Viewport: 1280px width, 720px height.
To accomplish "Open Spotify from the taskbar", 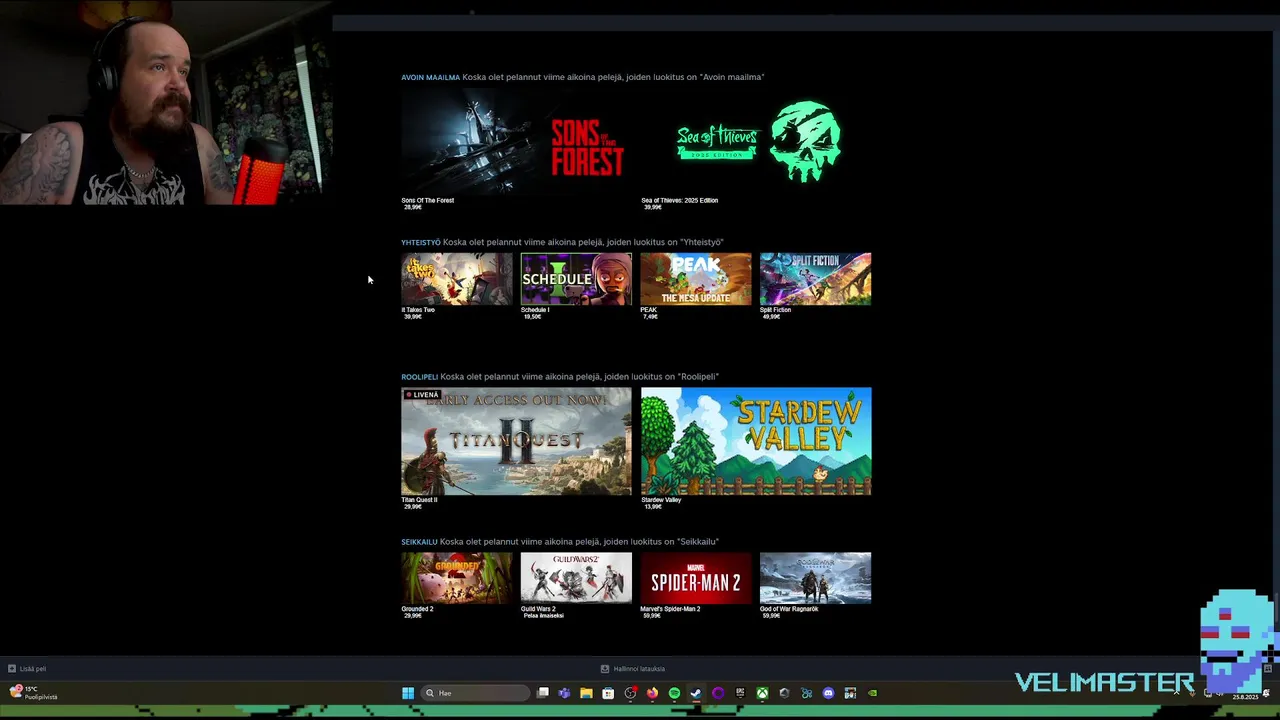I will [x=674, y=693].
